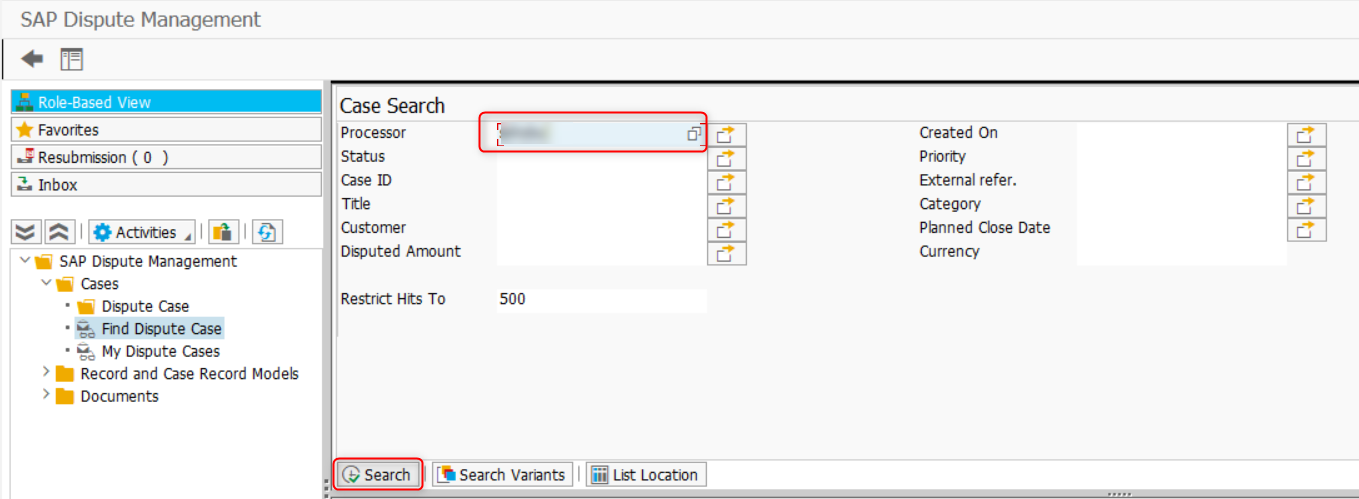Click into the Processor input field
The image size is (1359, 499).
click(601, 133)
